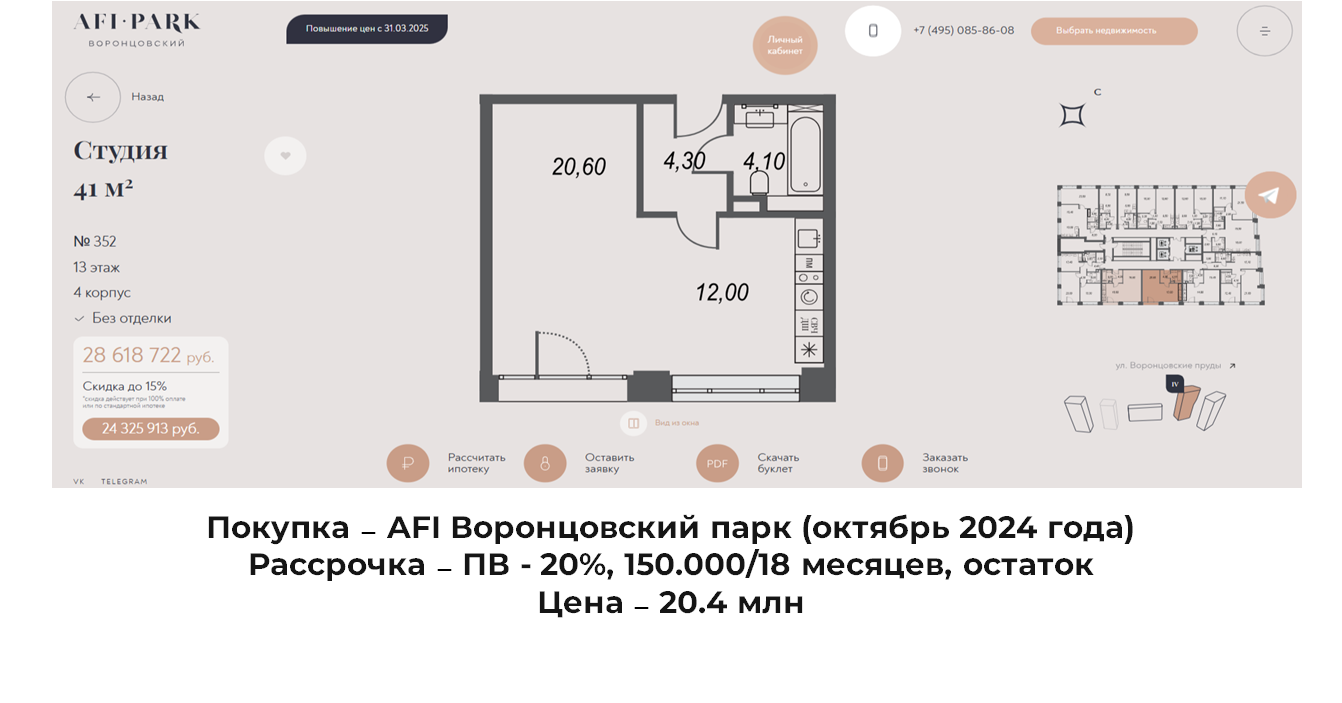Screen dimensions: 1342x703
Task: Click the phone icon in white circle
Action: [x=873, y=30]
